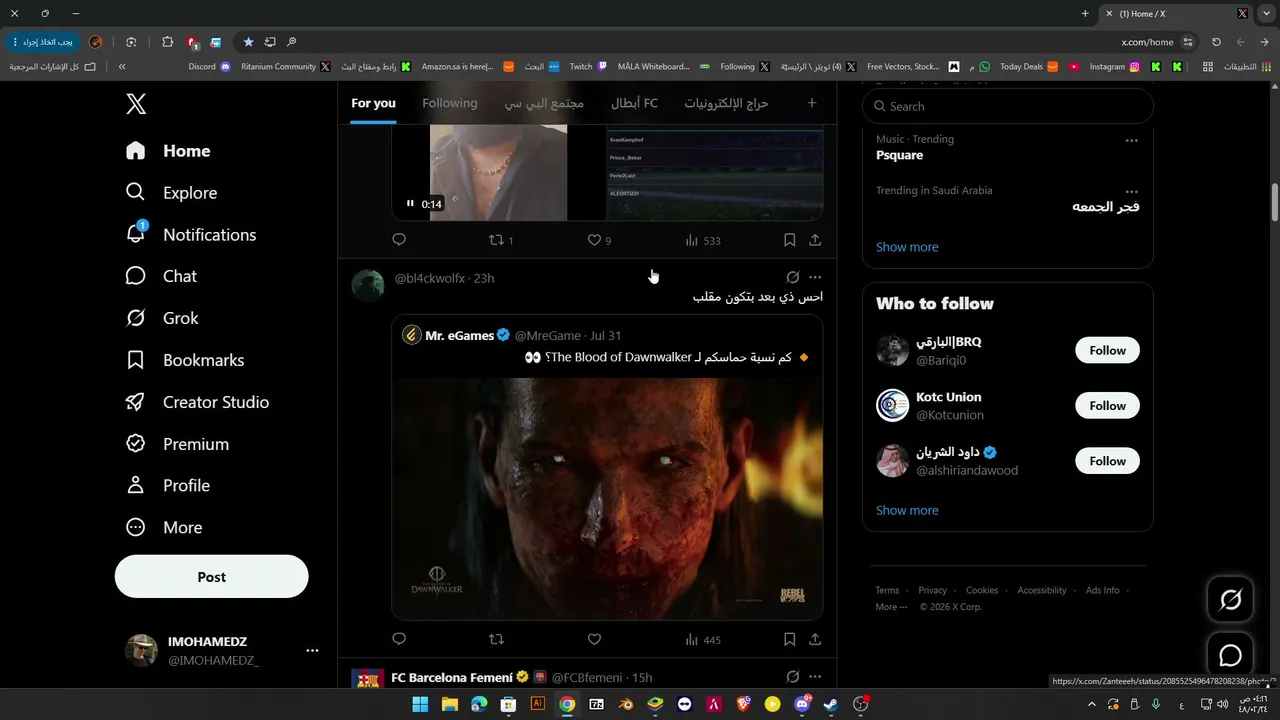
Task: Switch to the For you tab
Action: [373, 103]
